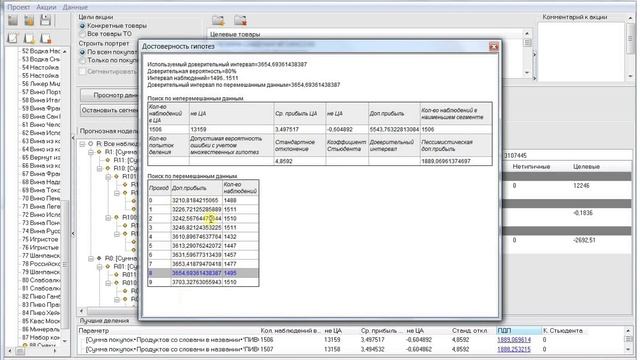Select pass 9 value 3703,32763055943
640x360 pixels.
click(196, 282)
